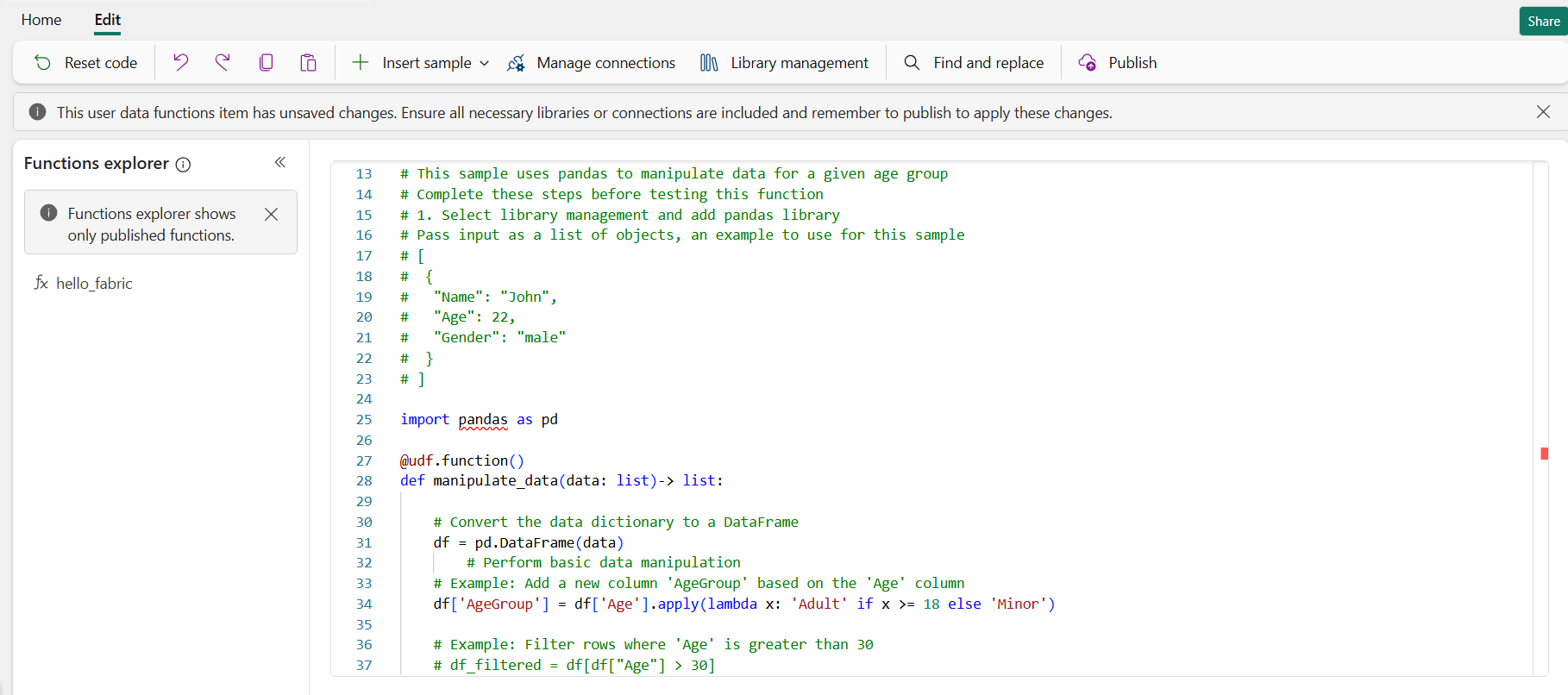The height and width of the screenshot is (695, 1568).
Task: Close the published functions only notice
Action: click(x=271, y=214)
